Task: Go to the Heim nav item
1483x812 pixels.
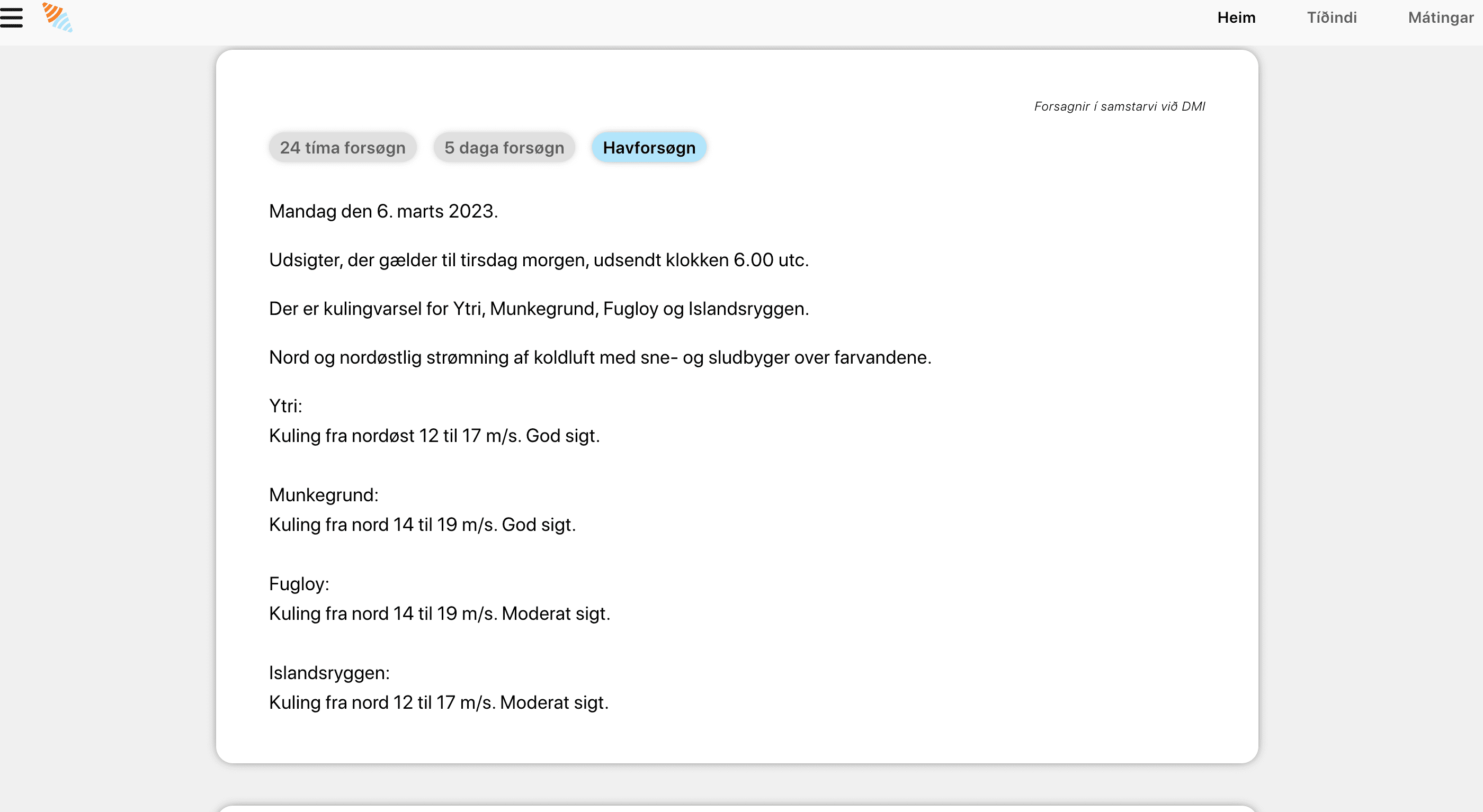Action: click(x=1236, y=18)
